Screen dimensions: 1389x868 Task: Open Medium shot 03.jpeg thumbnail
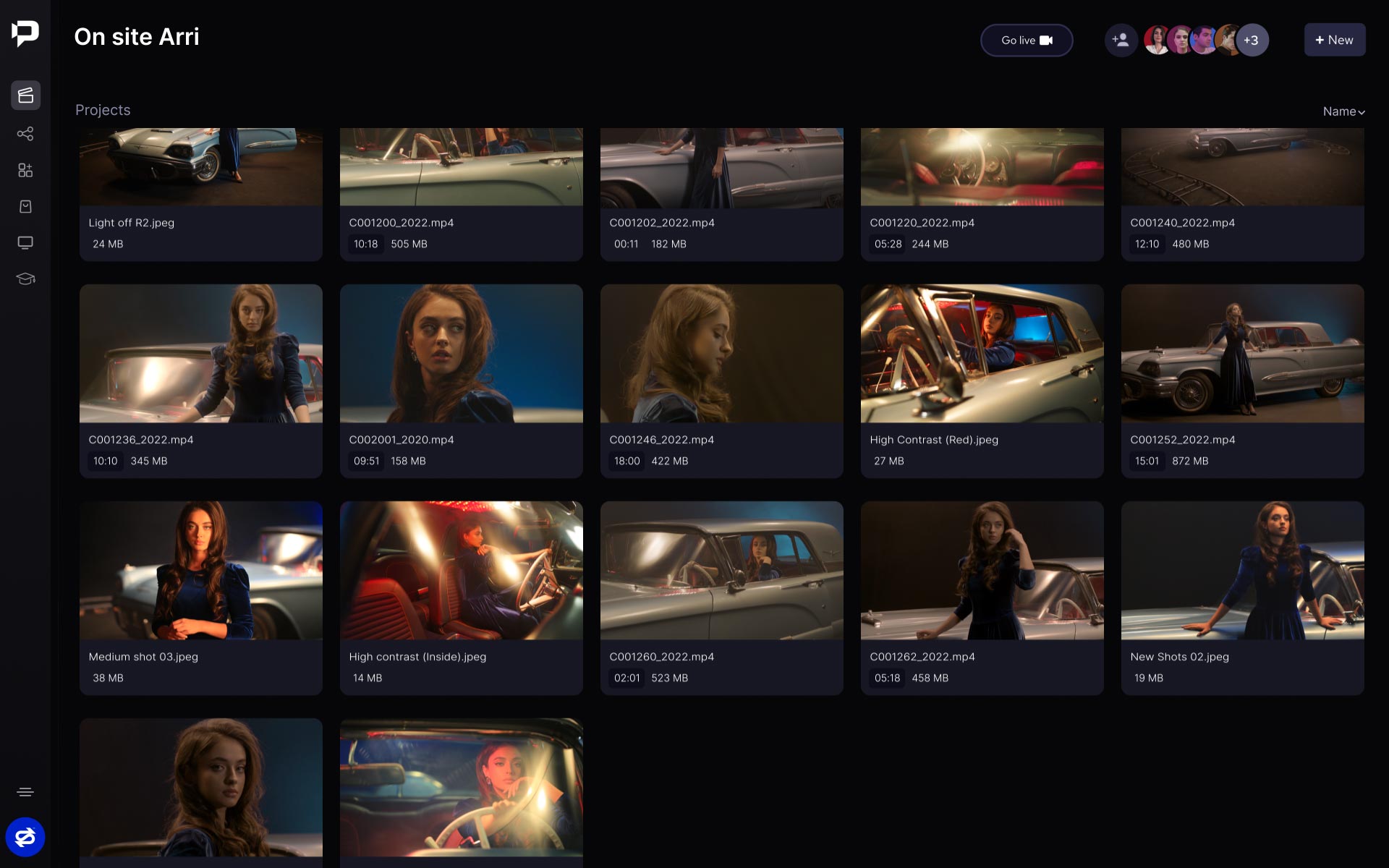point(201,570)
